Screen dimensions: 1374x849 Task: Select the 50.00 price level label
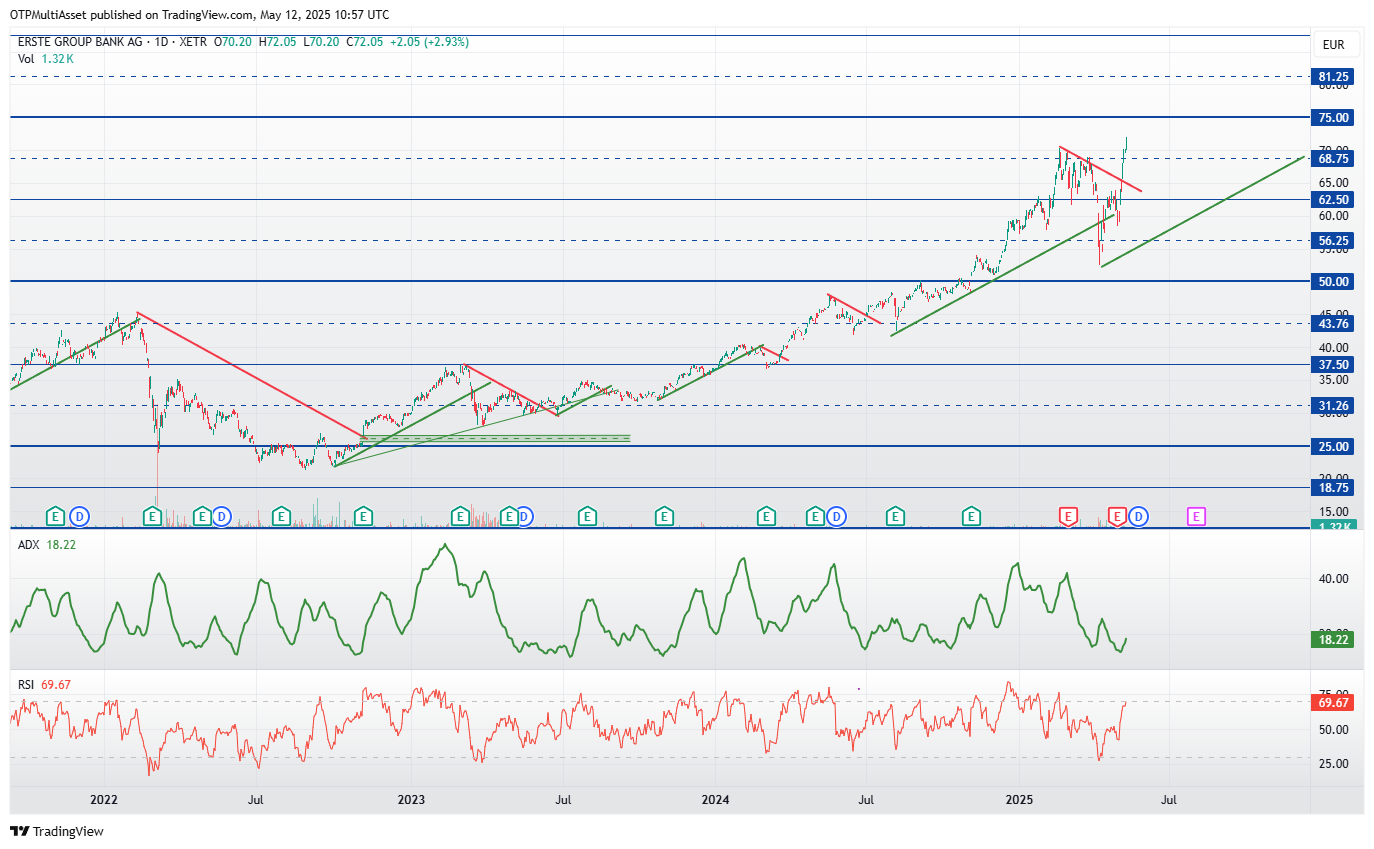point(1334,282)
